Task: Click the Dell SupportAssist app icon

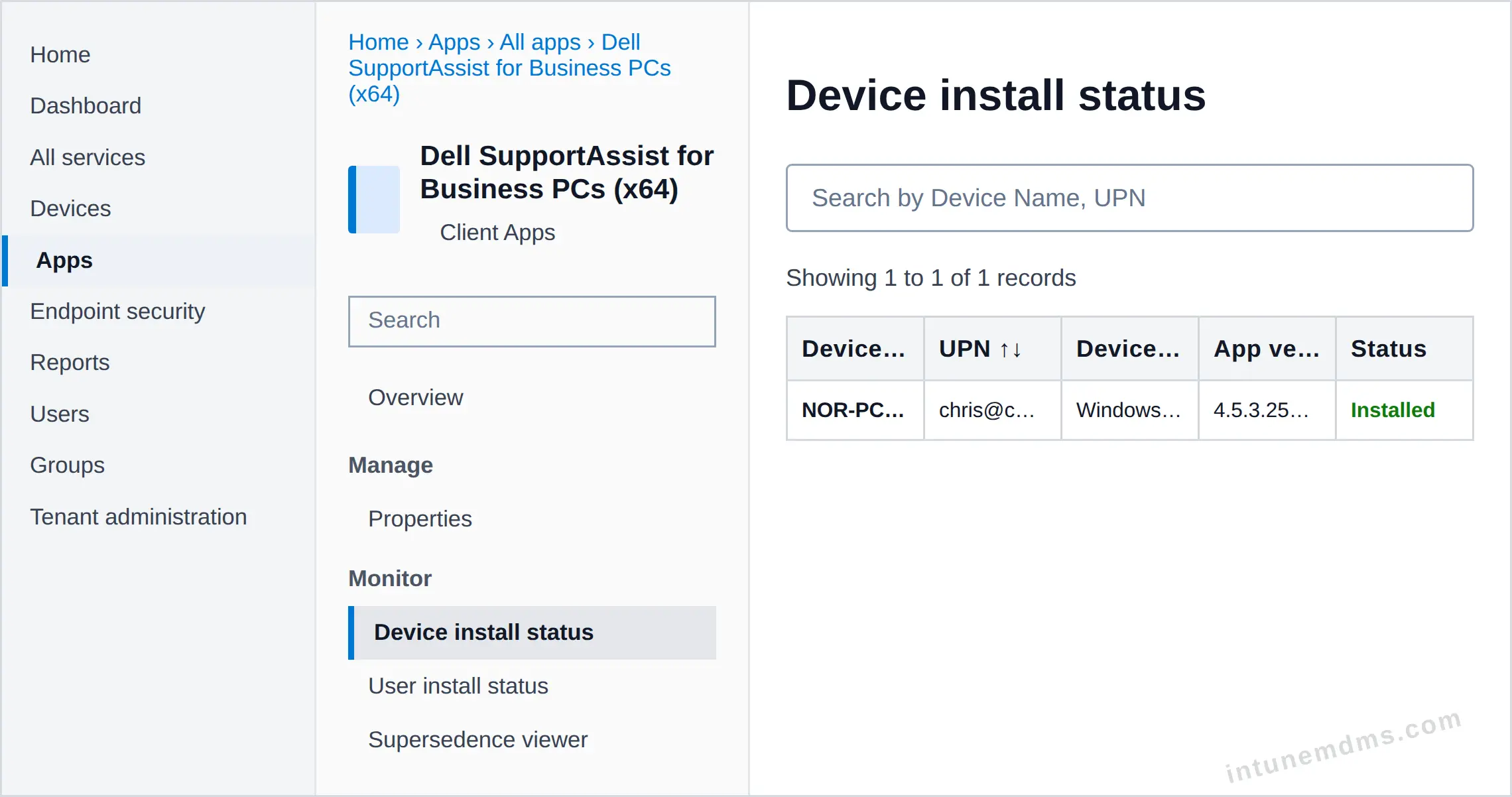Action: pyautogui.click(x=374, y=200)
